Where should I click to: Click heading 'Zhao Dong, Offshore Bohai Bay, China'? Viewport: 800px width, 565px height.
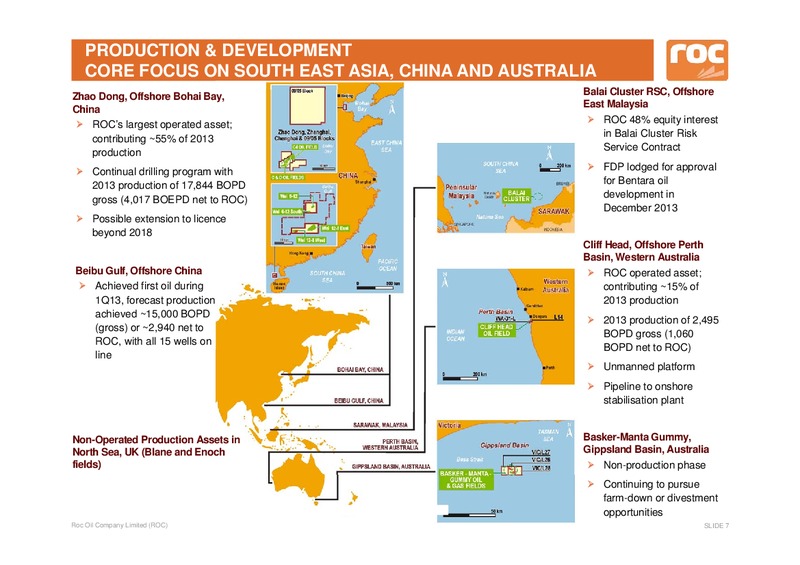[x=148, y=103]
